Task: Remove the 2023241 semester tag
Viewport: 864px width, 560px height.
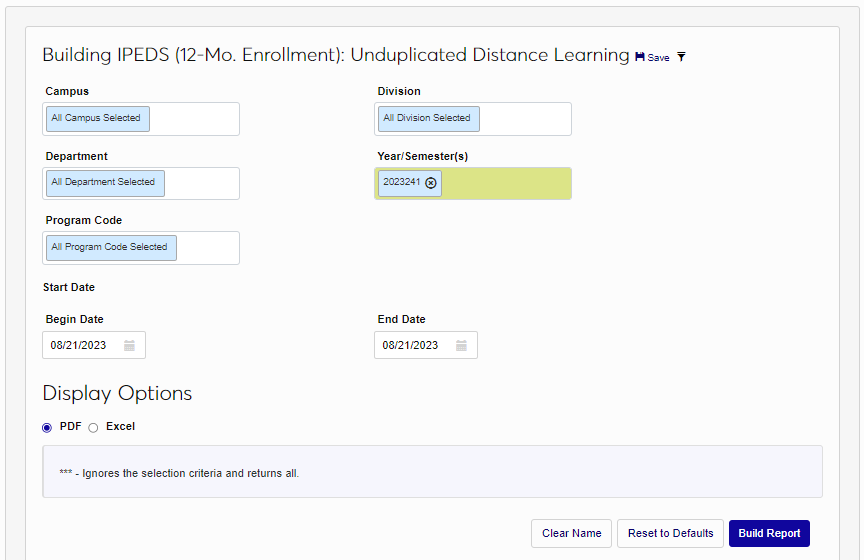Action: tap(431, 183)
